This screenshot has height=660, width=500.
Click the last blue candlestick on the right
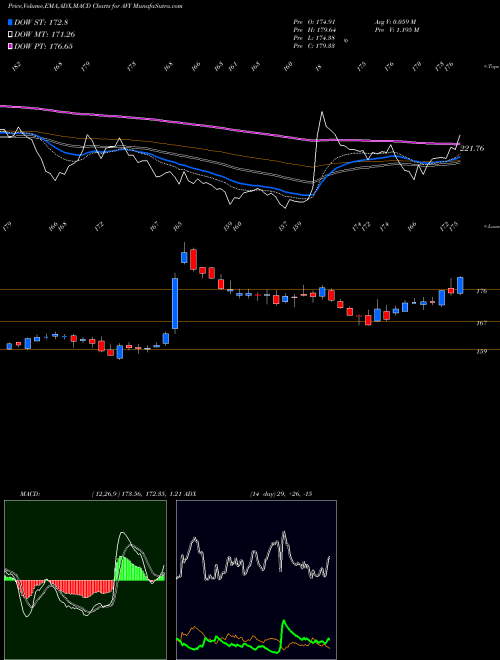click(460, 285)
